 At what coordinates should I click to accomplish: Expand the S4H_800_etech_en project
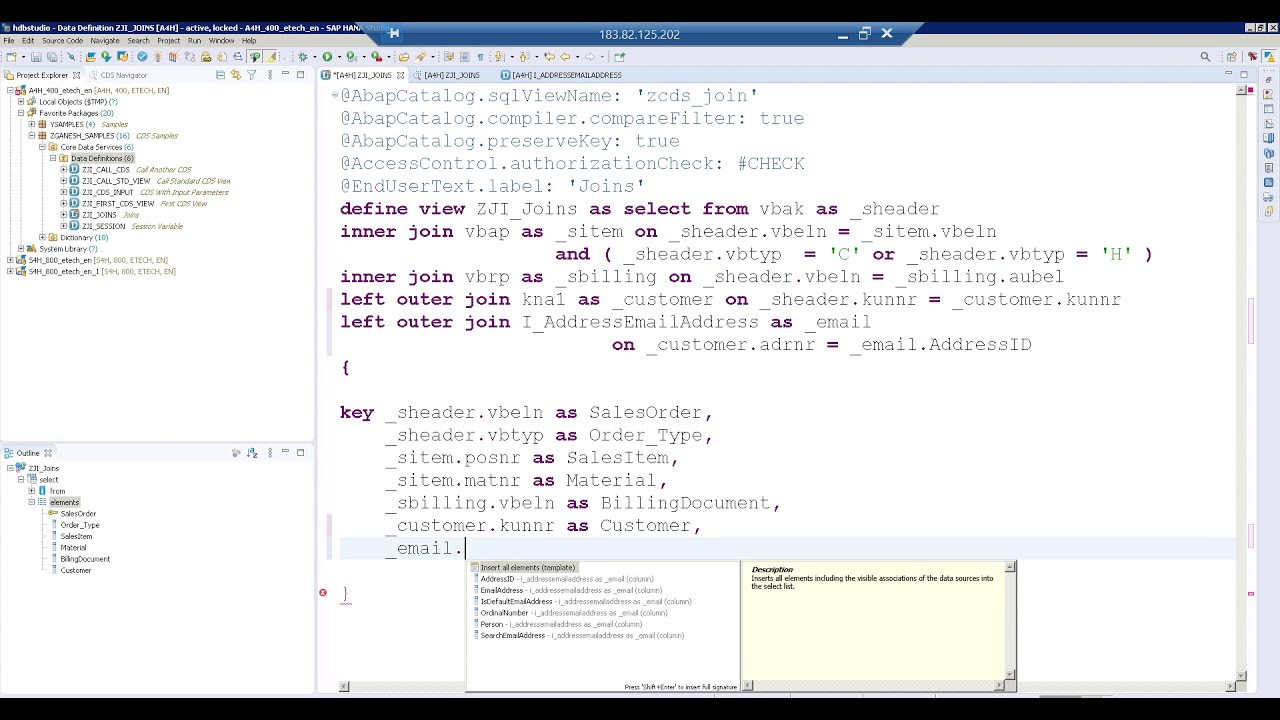[10, 260]
